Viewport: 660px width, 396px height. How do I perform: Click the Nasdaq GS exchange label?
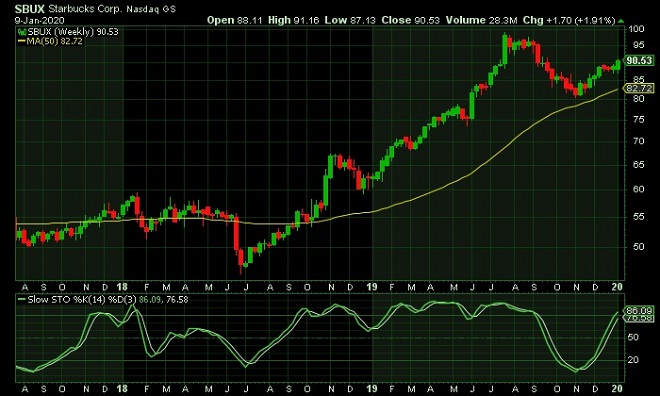pyautogui.click(x=151, y=9)
